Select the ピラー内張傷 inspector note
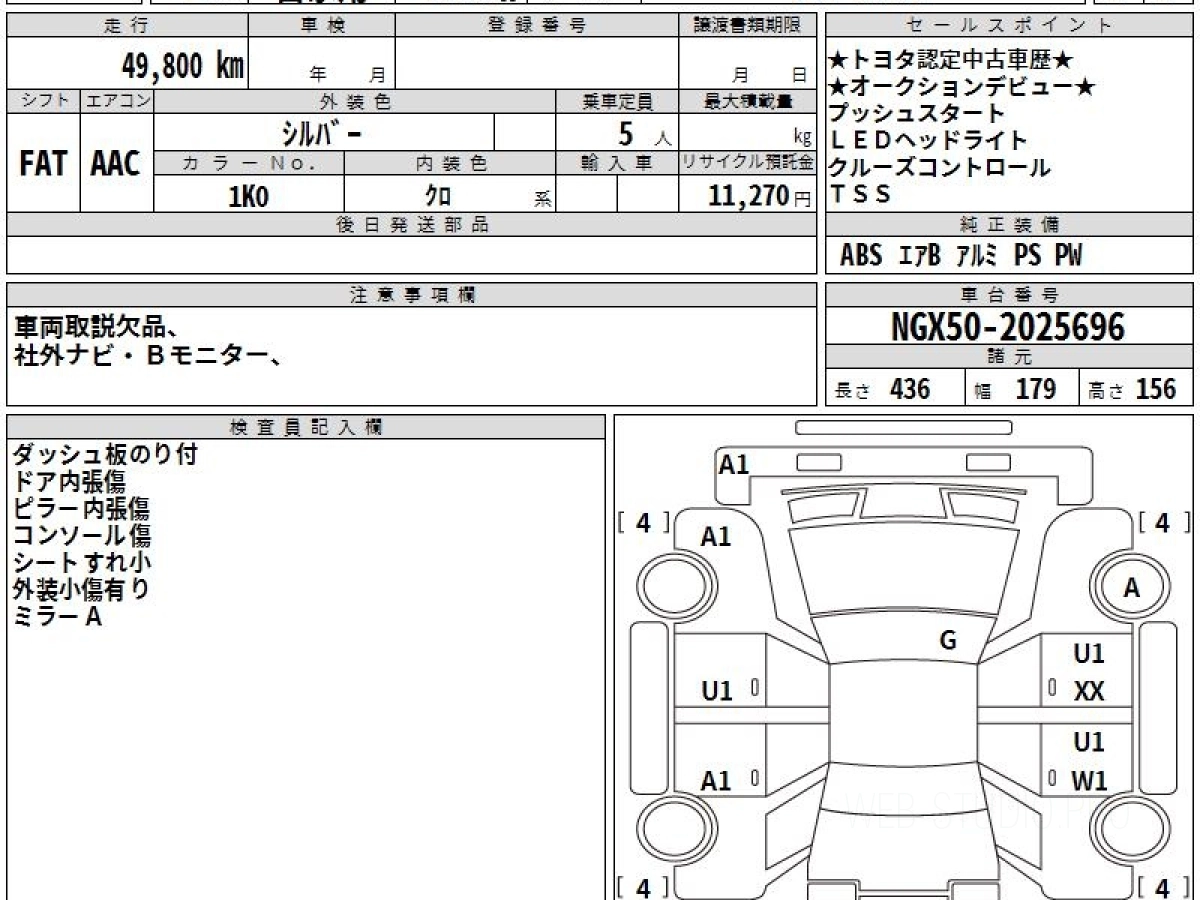 [x=82, y=509]
